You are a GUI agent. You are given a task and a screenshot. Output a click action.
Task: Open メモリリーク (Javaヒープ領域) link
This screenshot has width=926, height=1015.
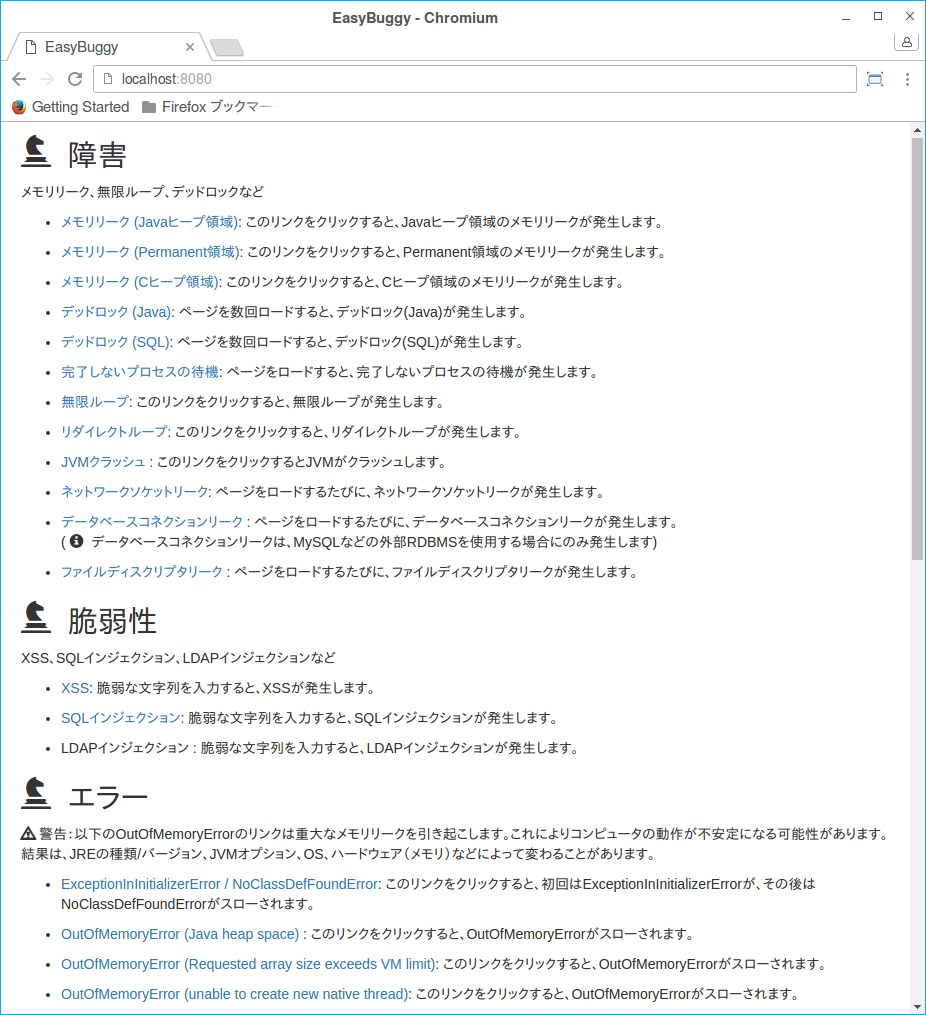click(149, 222)
